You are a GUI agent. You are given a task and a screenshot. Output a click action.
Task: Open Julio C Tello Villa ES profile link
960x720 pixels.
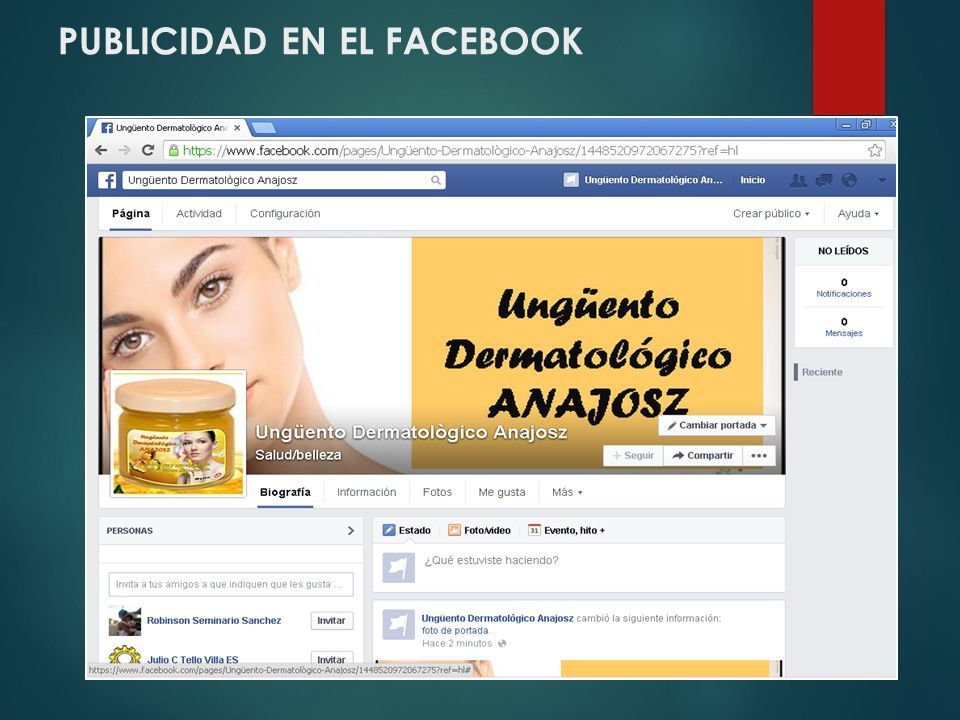[192, 659]
